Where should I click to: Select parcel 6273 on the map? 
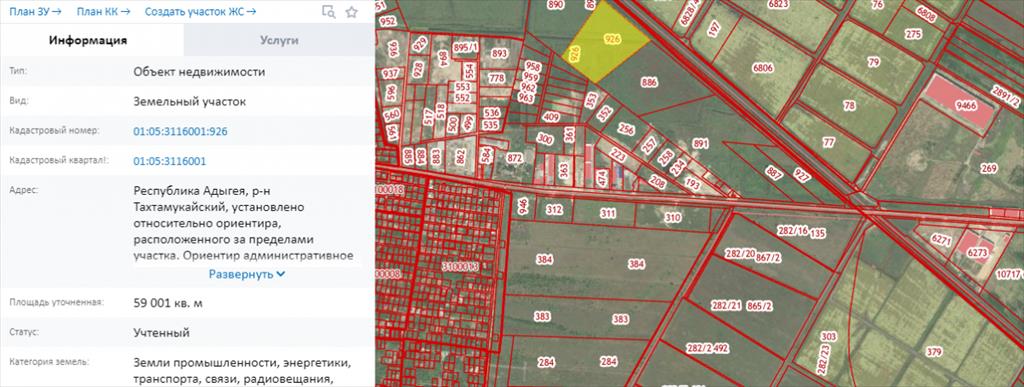pyautogui.click(x=978, y=252)
